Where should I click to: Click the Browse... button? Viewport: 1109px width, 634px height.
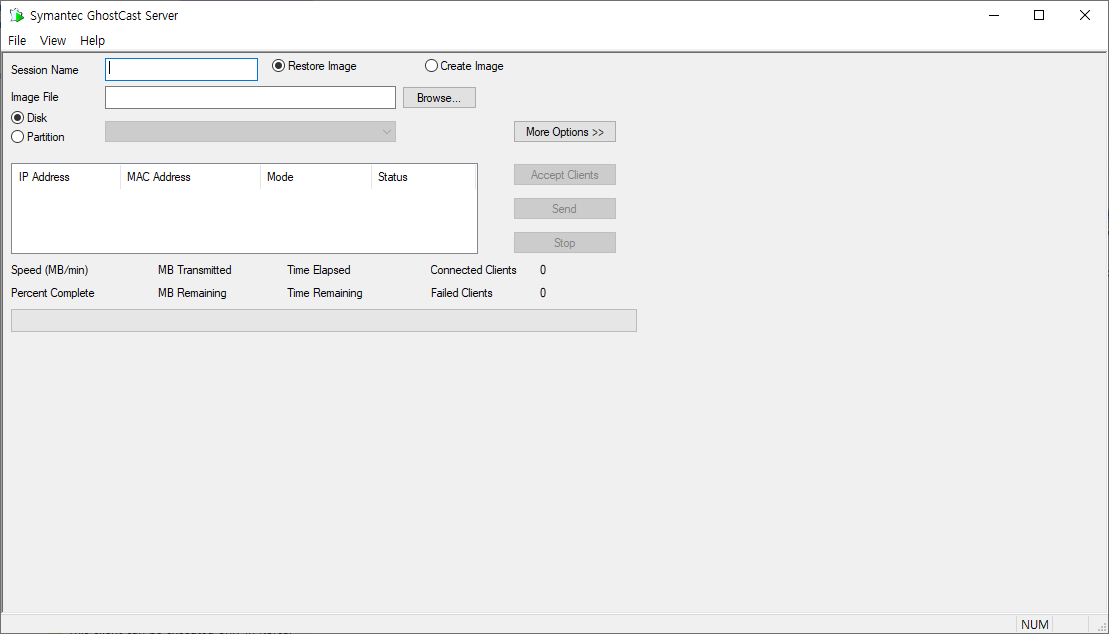tap(439, 98)
